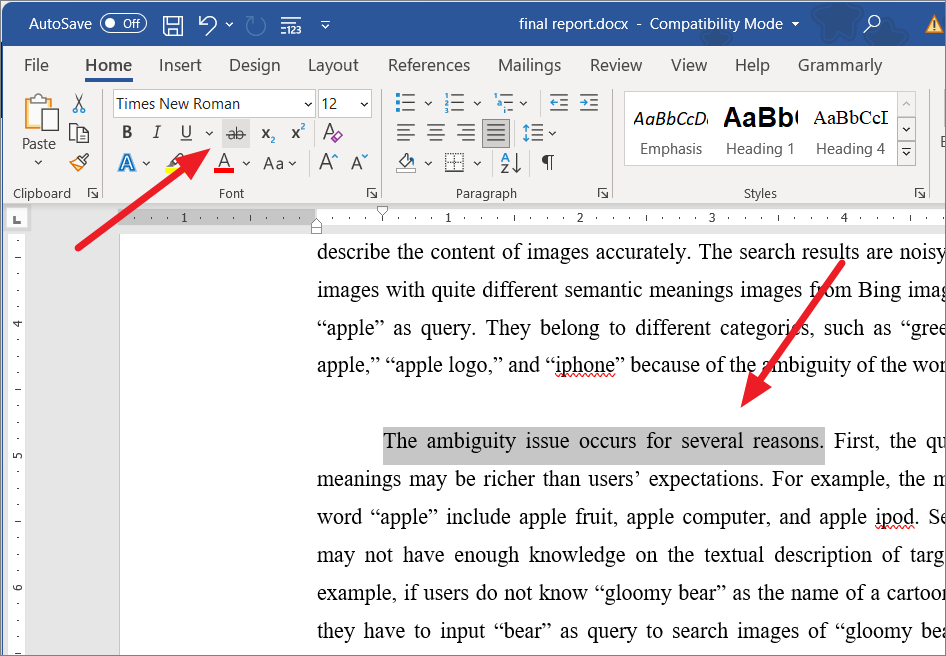This screenshot has height=656, width=946.
Task: Apply strikethrough formatting
Action: pos(236,132)
